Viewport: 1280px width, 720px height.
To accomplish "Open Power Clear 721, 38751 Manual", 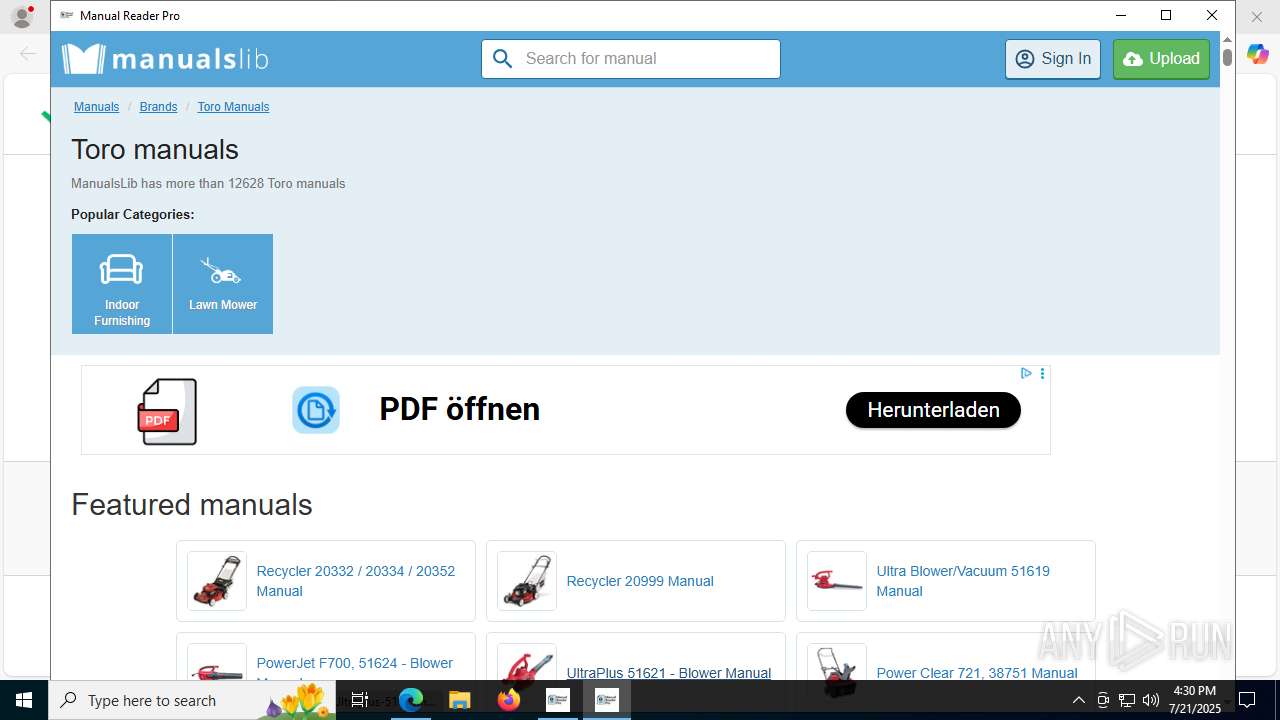I will [x=977, y=673].
